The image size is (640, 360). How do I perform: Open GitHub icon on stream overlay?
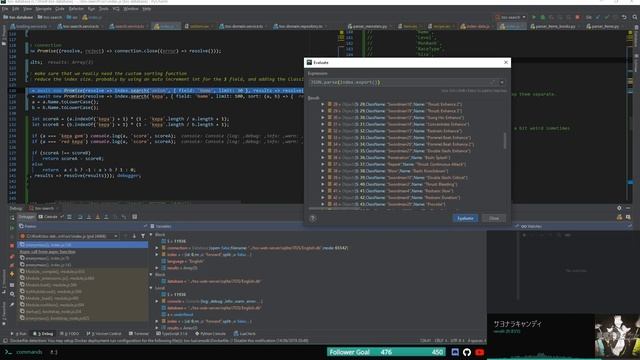tap(467, 352)
